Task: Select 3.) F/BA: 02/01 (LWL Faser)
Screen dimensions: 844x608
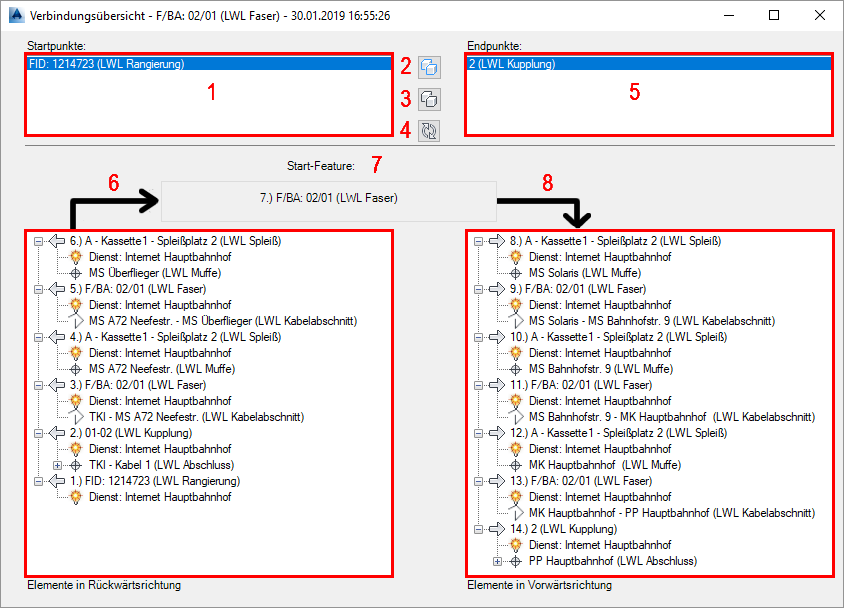Action: tap(138, 385)
